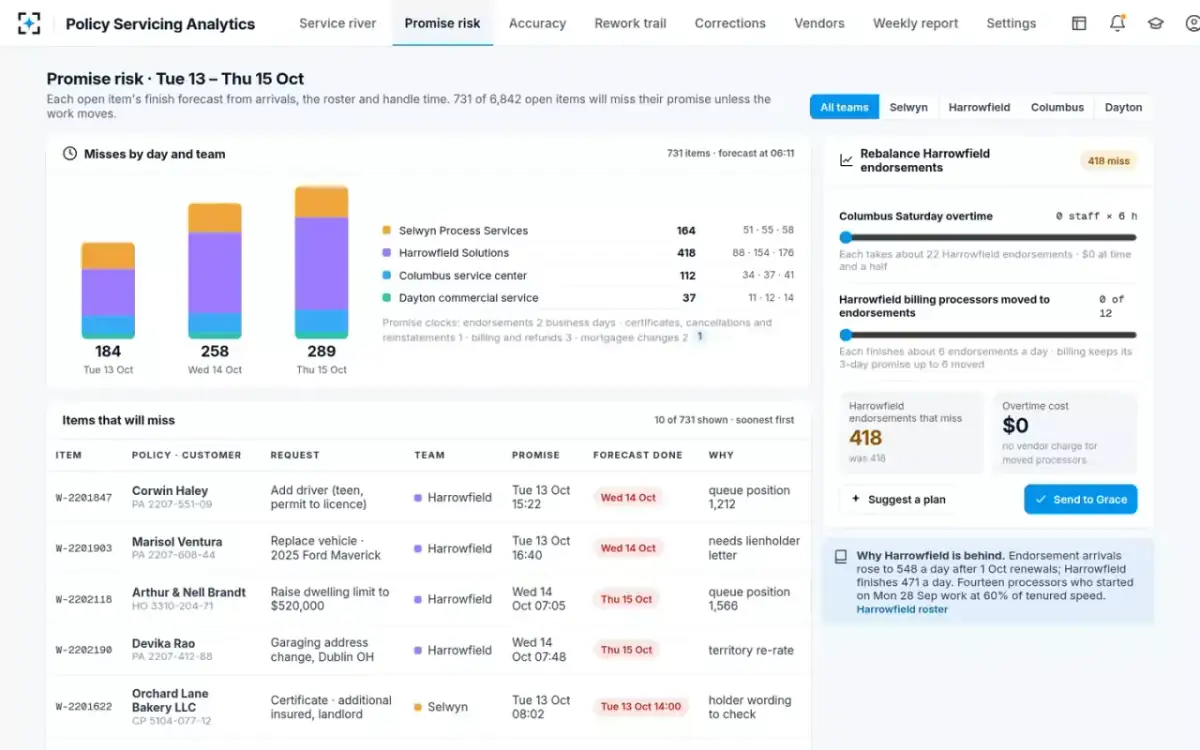The width and height of the screenshot is (1200, 750).
Task: Click the book icon beside Why Harrowfield is behind
Action: [x=841, y=557]
